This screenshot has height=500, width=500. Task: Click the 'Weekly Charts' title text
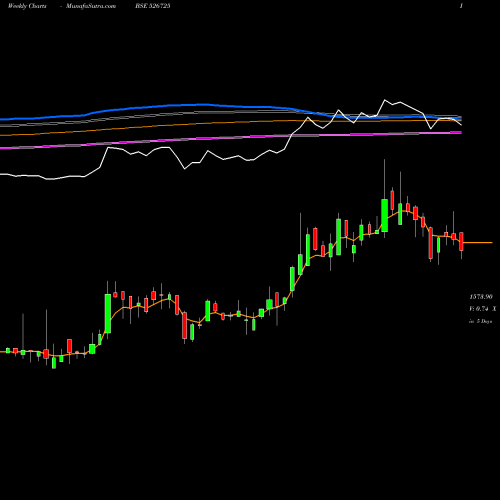coord(27,6)
